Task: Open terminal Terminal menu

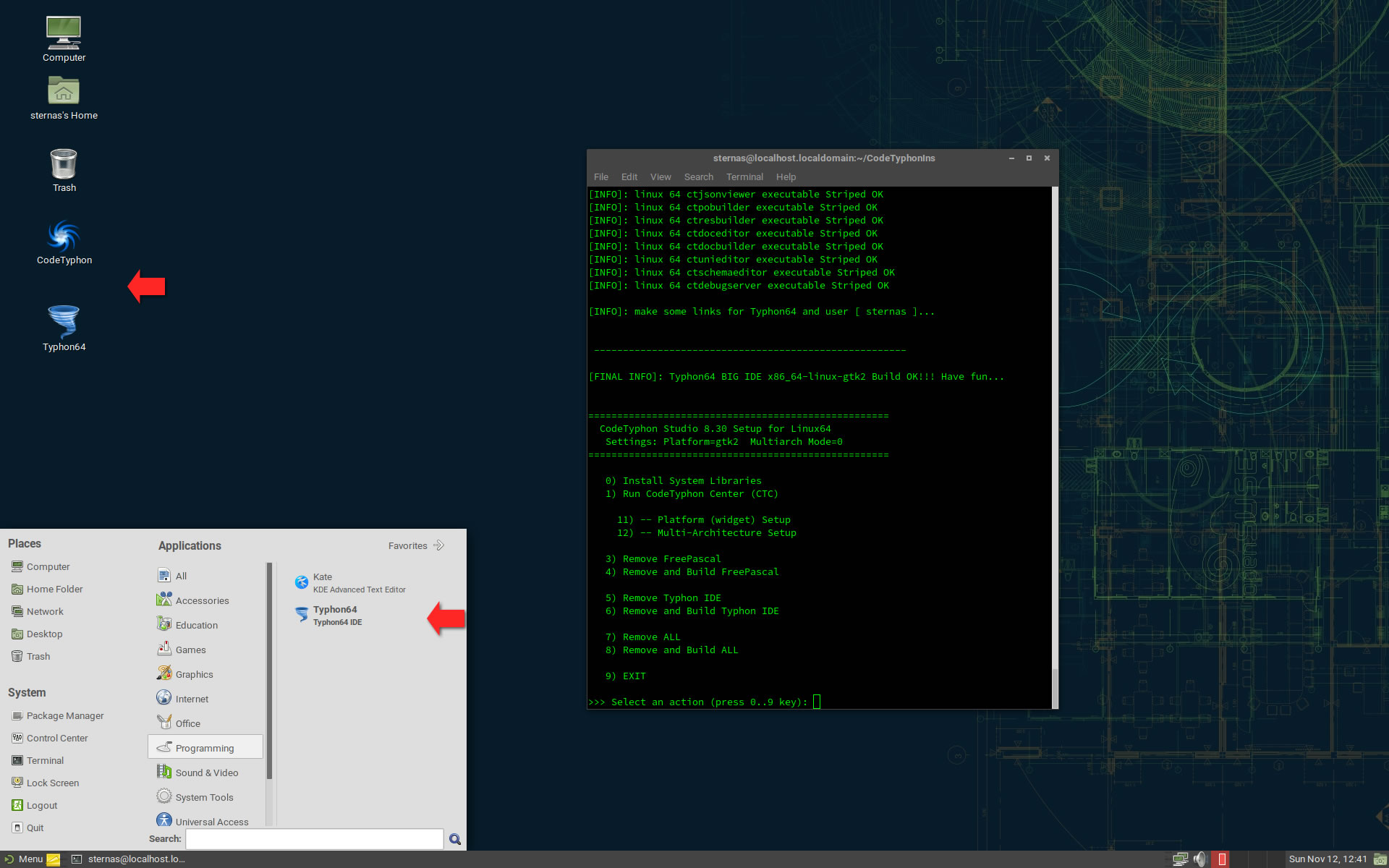Action: coord(744,176)
